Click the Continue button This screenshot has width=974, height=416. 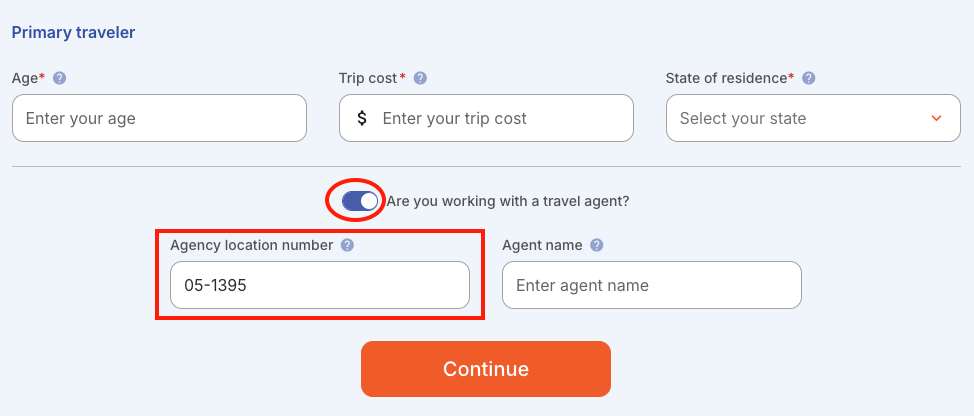pyautogui.click(x=486, y=369)
